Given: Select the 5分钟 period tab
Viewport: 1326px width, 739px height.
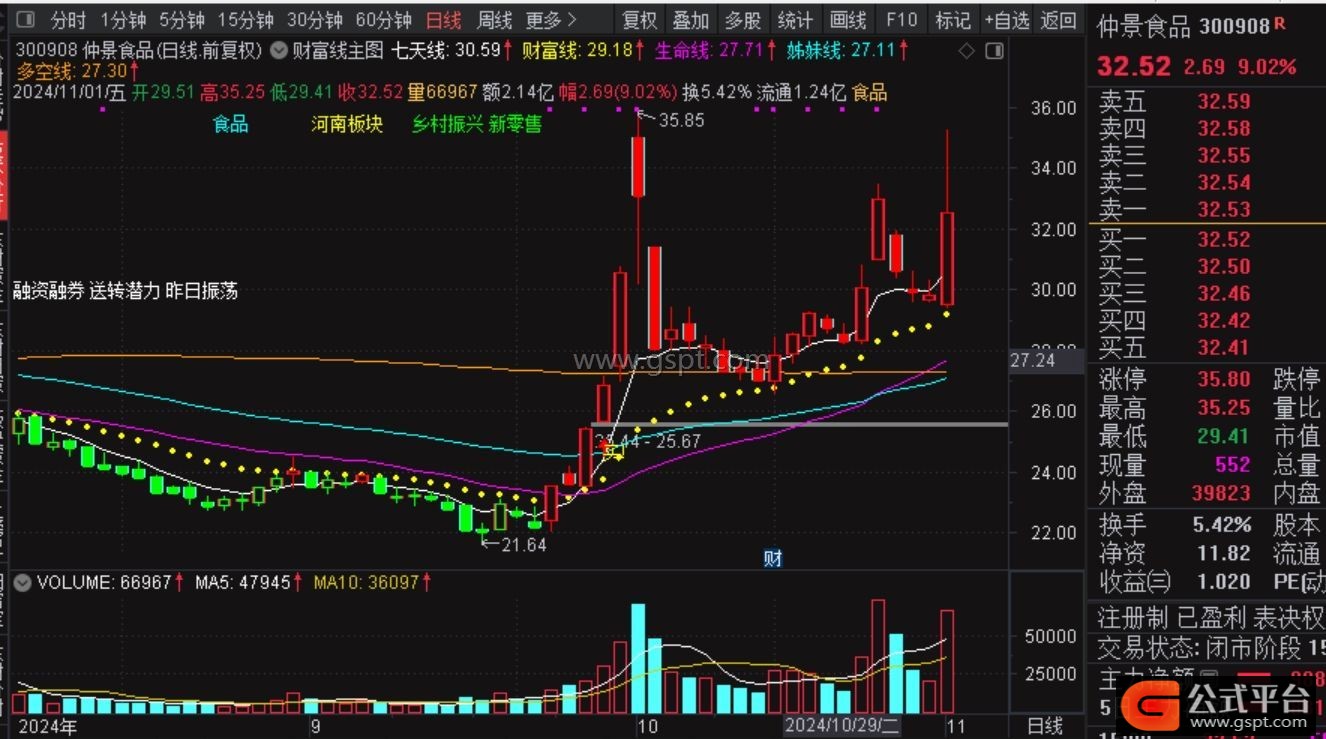Looking at the screenshot, I should [x=182, y=20].
